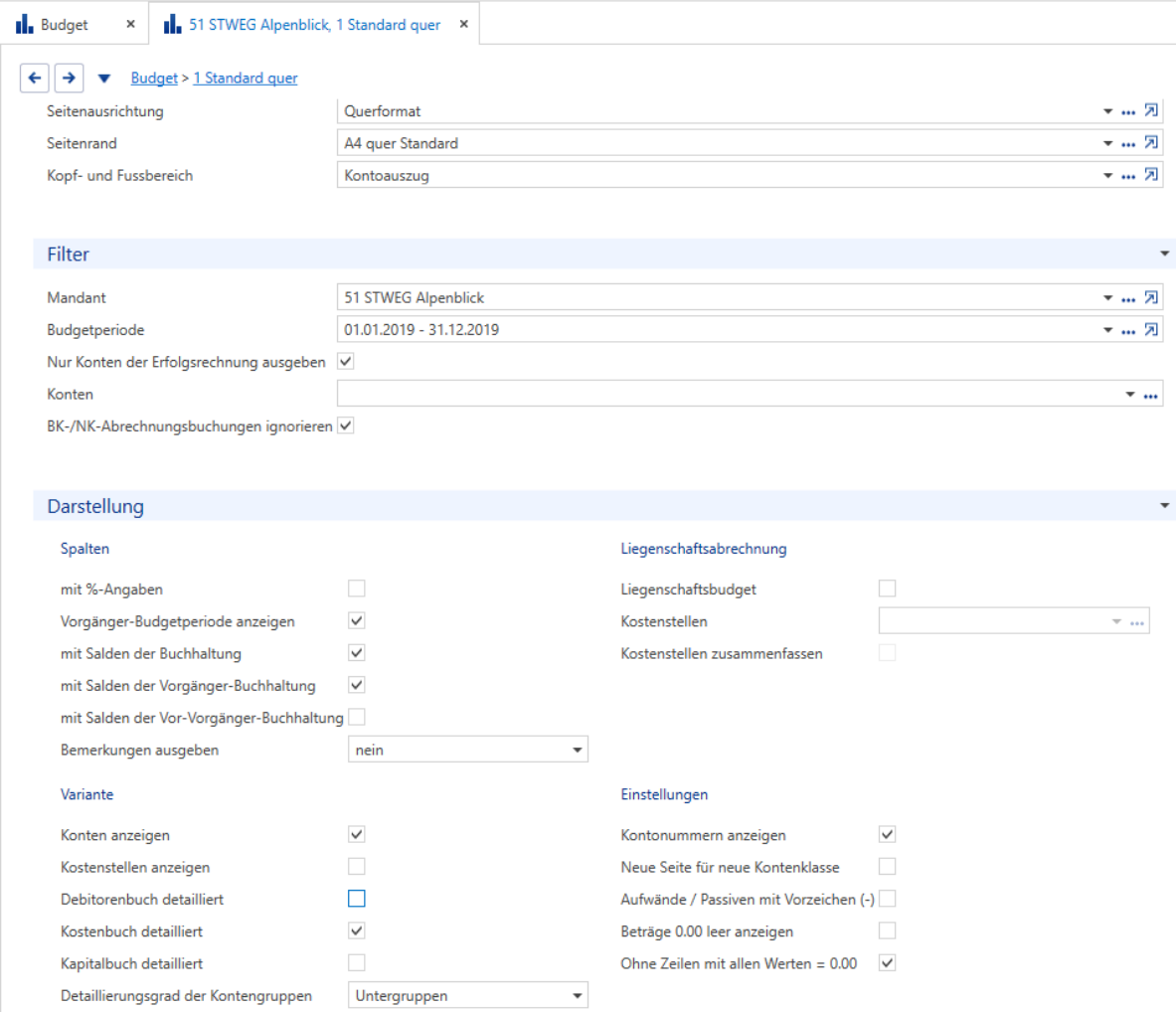Open the Bemerkungen ausgeben dropdown
Screen dimensions: 1176x1012
468,750
